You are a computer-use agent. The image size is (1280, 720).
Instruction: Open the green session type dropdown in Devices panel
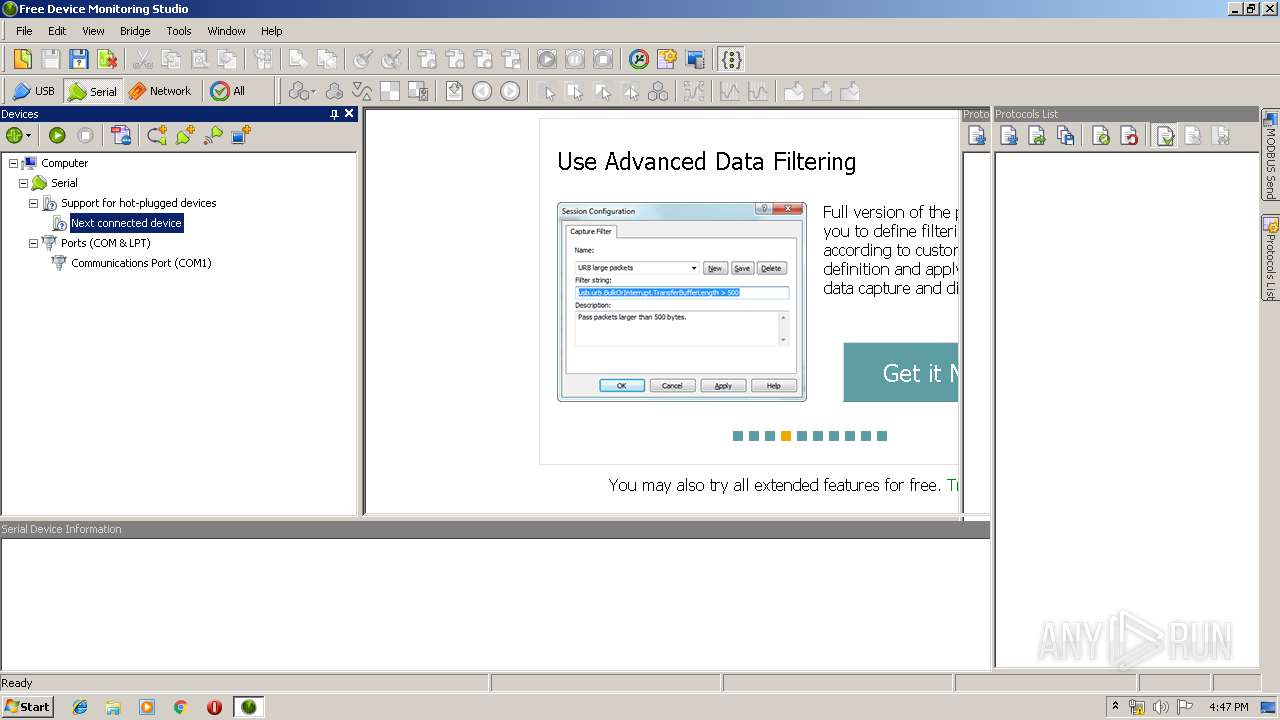[x=18, y=135]
